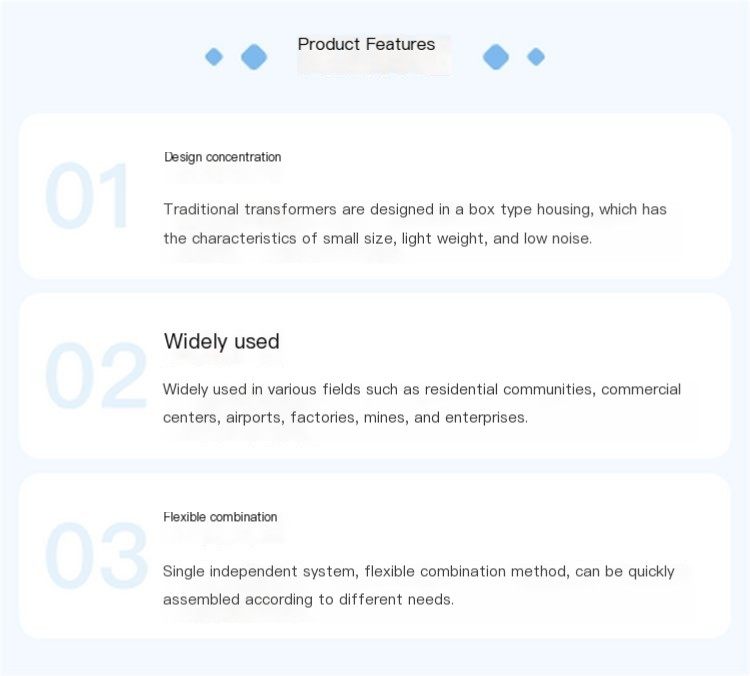Click the line listing airports, factories, mines
Viewport: 750px width, 676px height.
coord(345,418)
